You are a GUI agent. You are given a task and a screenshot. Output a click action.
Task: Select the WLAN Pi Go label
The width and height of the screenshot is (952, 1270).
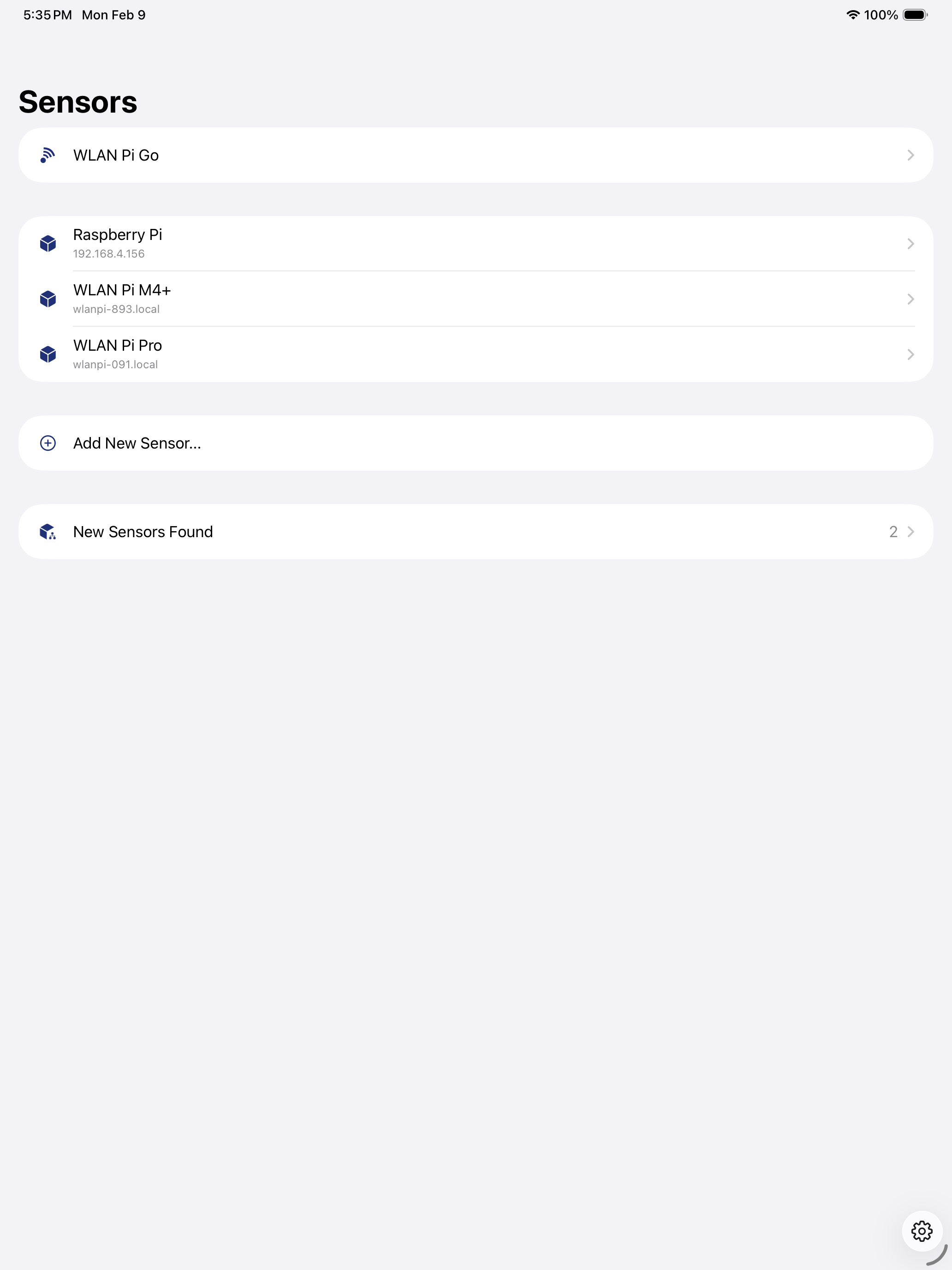pos(116,155)
